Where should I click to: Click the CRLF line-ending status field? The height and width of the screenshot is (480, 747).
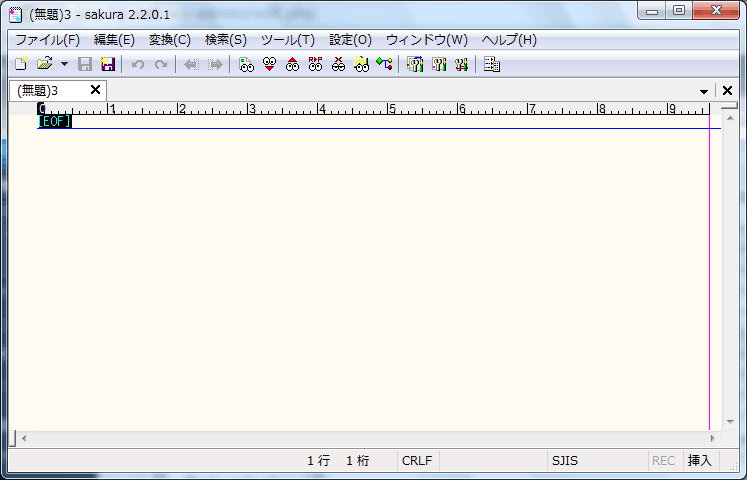pyautogui.click(x=417, y=460)
